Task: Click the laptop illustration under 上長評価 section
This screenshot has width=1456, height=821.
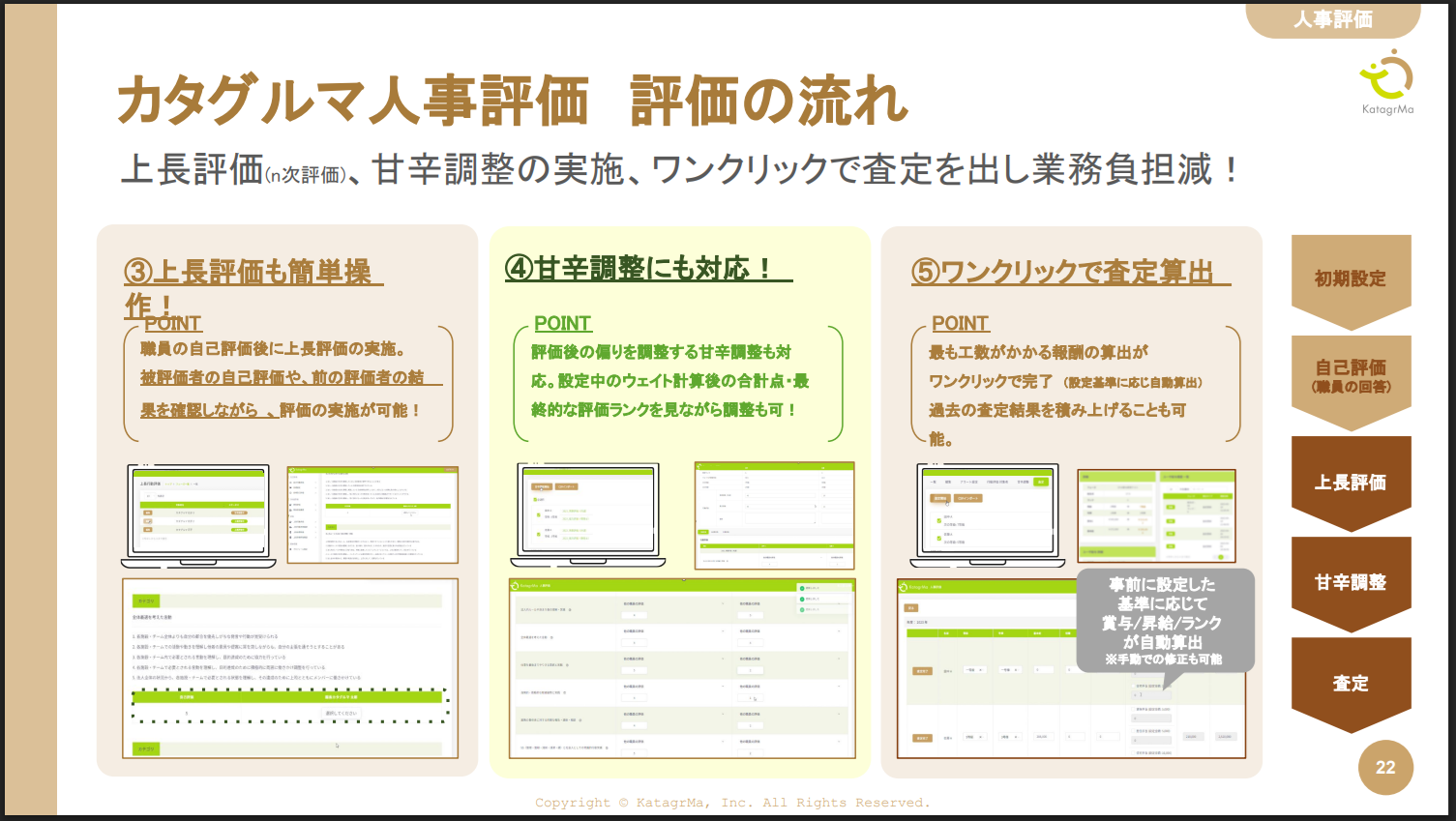Action: pyautogui.click(x=198, y=515)
